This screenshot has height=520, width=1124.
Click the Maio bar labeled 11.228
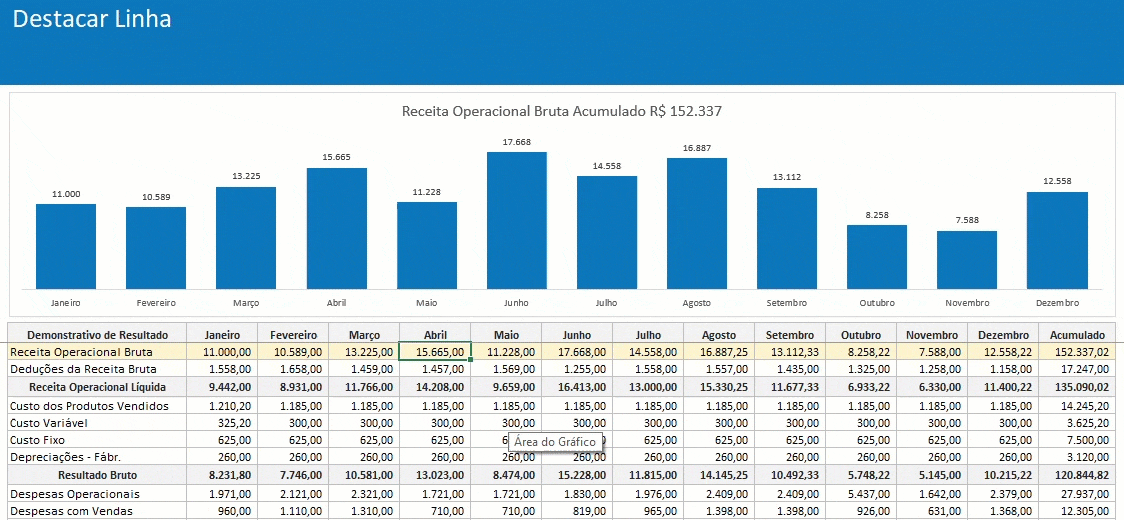[427, 245]
